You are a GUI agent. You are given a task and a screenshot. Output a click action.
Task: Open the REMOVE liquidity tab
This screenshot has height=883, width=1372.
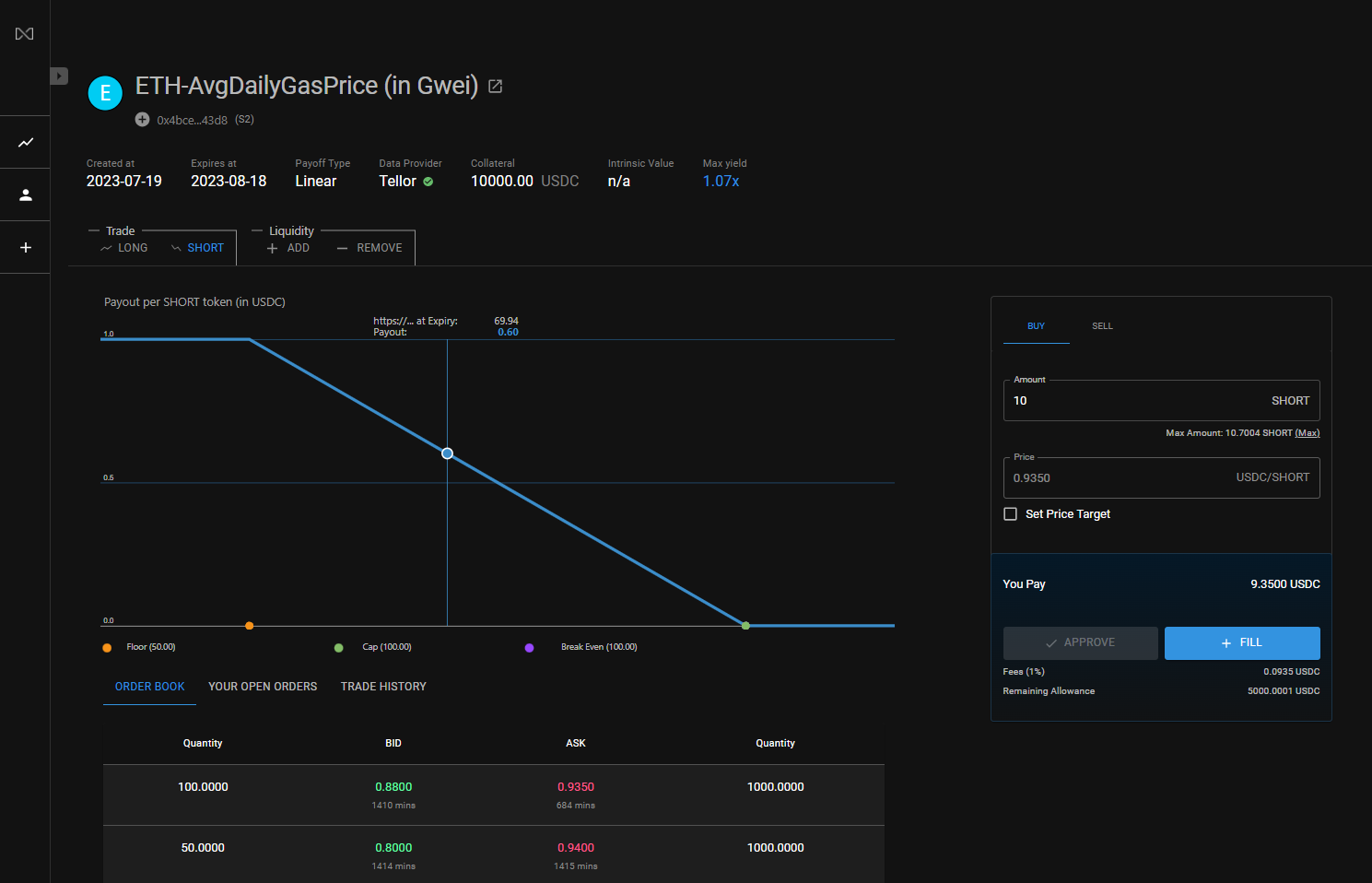click(369, 248)
